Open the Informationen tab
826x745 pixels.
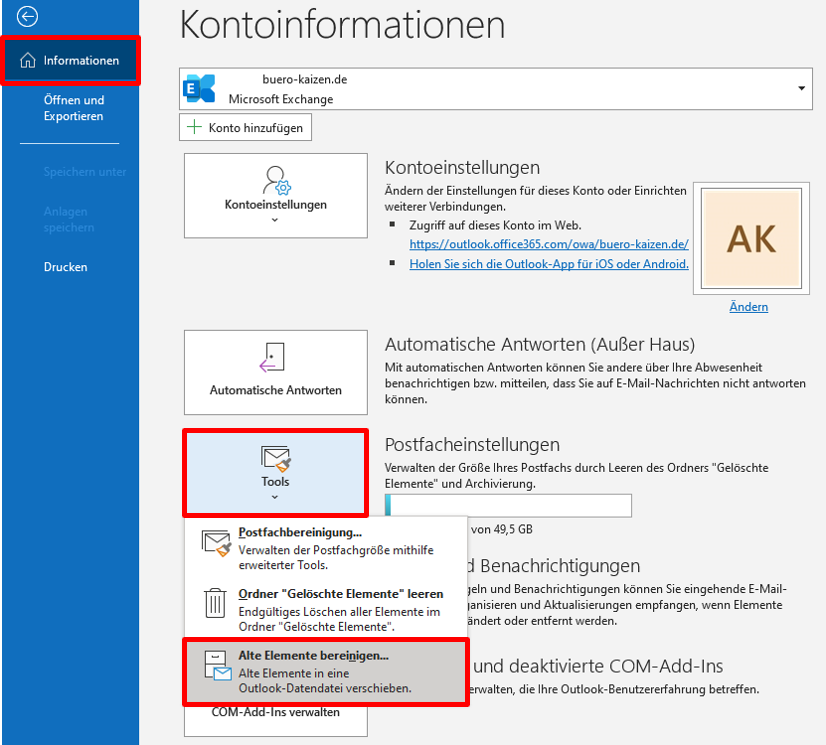tap(71, 61)
